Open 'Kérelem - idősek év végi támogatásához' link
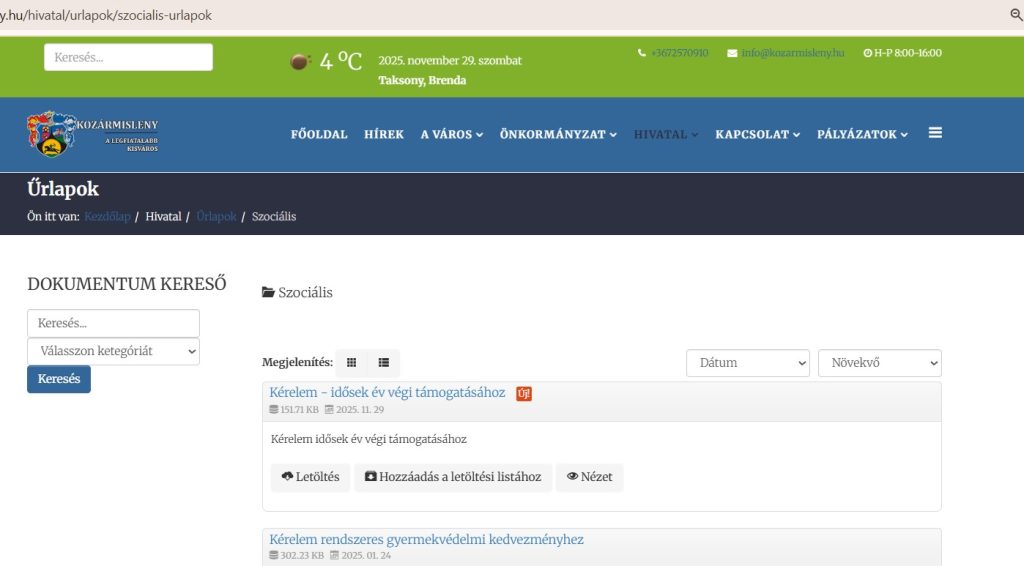Screen dimensions: 1024x566 [x=387, y=393]
